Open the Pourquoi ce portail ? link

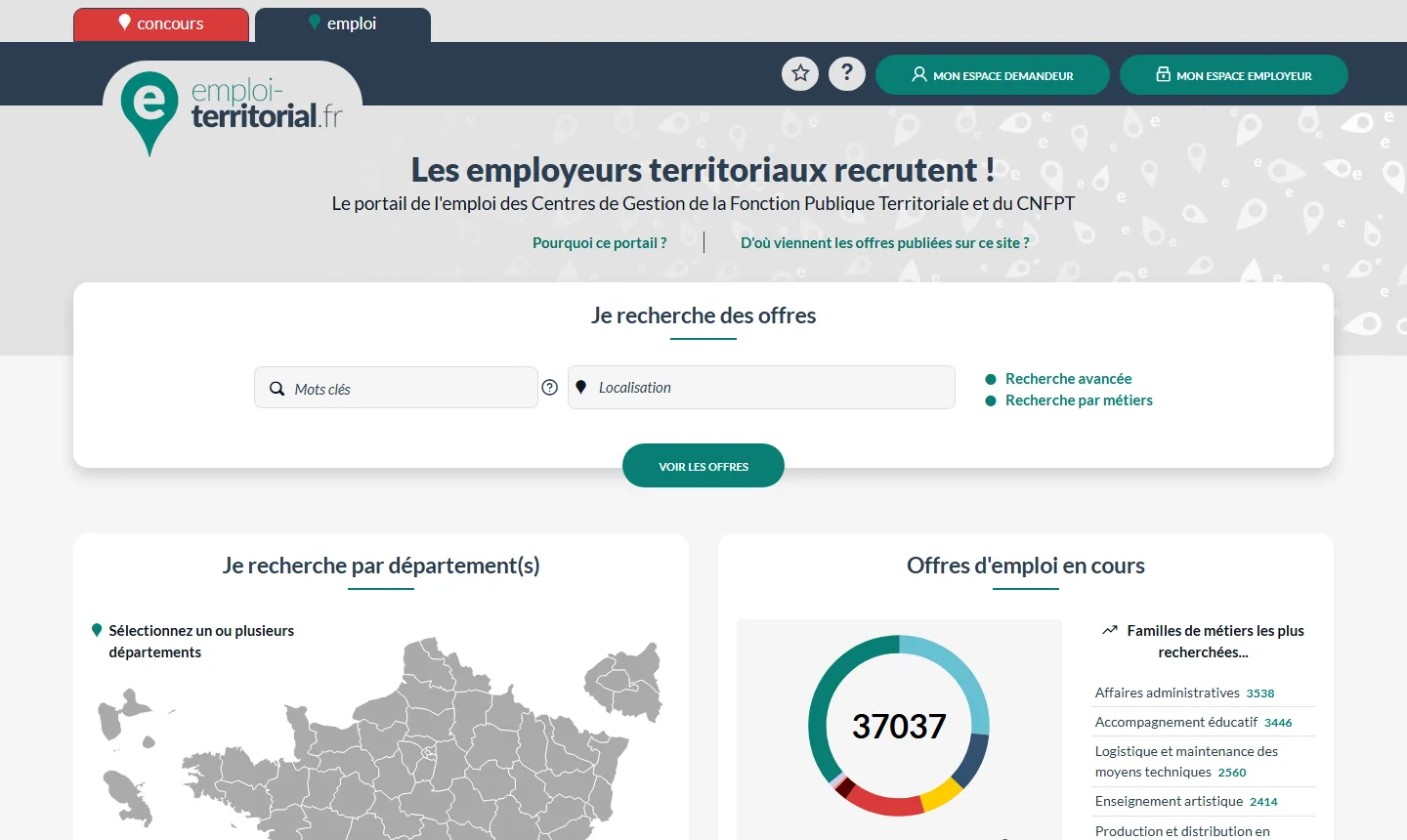600,242
